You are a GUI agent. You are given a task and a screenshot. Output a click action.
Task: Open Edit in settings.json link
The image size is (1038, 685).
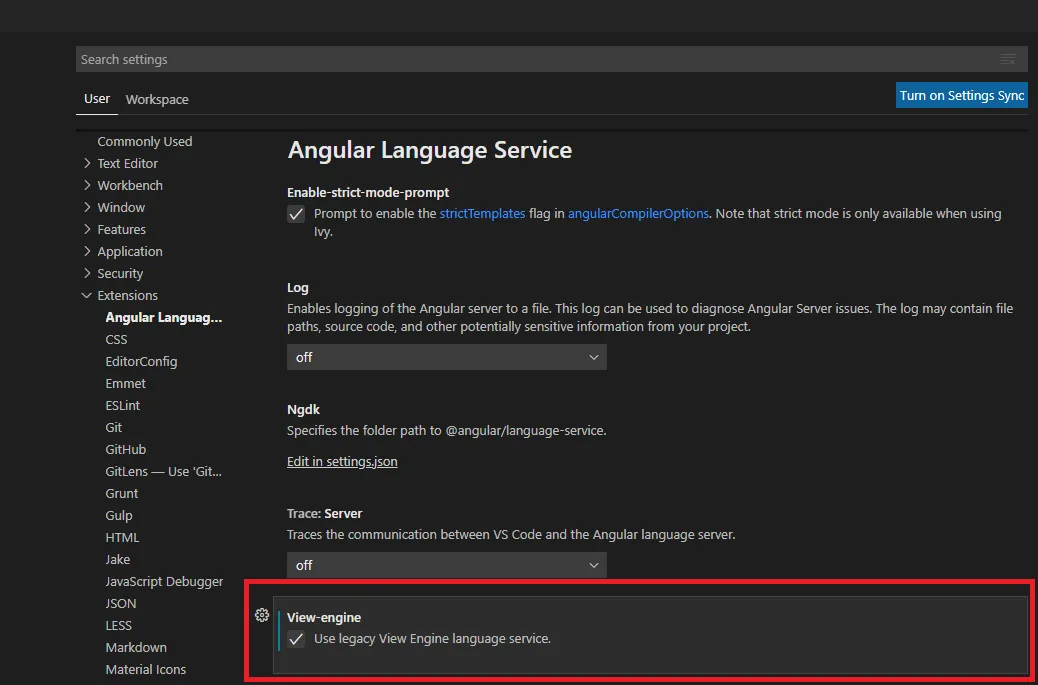click(x=342, y=461)
